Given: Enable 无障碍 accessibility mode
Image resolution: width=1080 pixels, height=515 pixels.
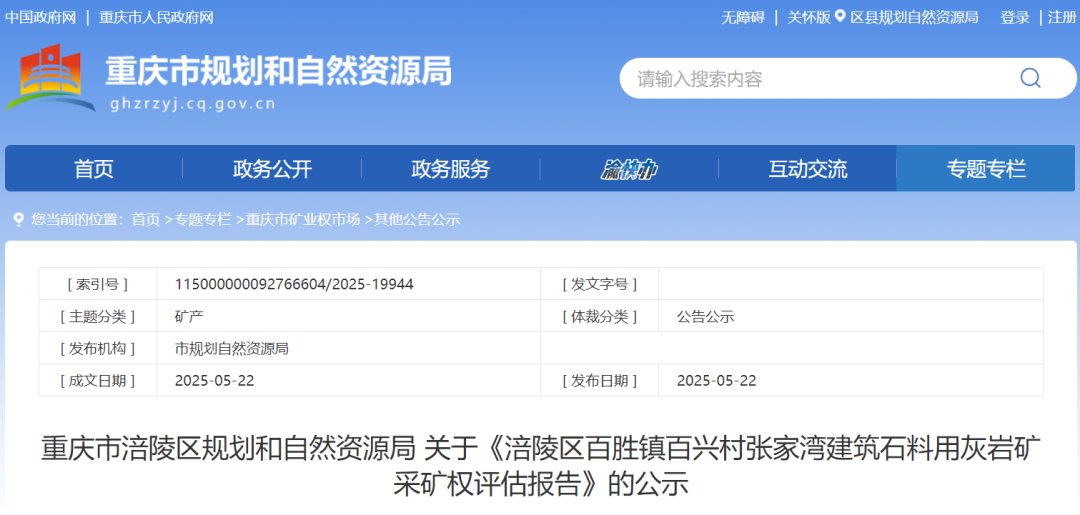Looking at the screenshot, I should click(743, 17).
